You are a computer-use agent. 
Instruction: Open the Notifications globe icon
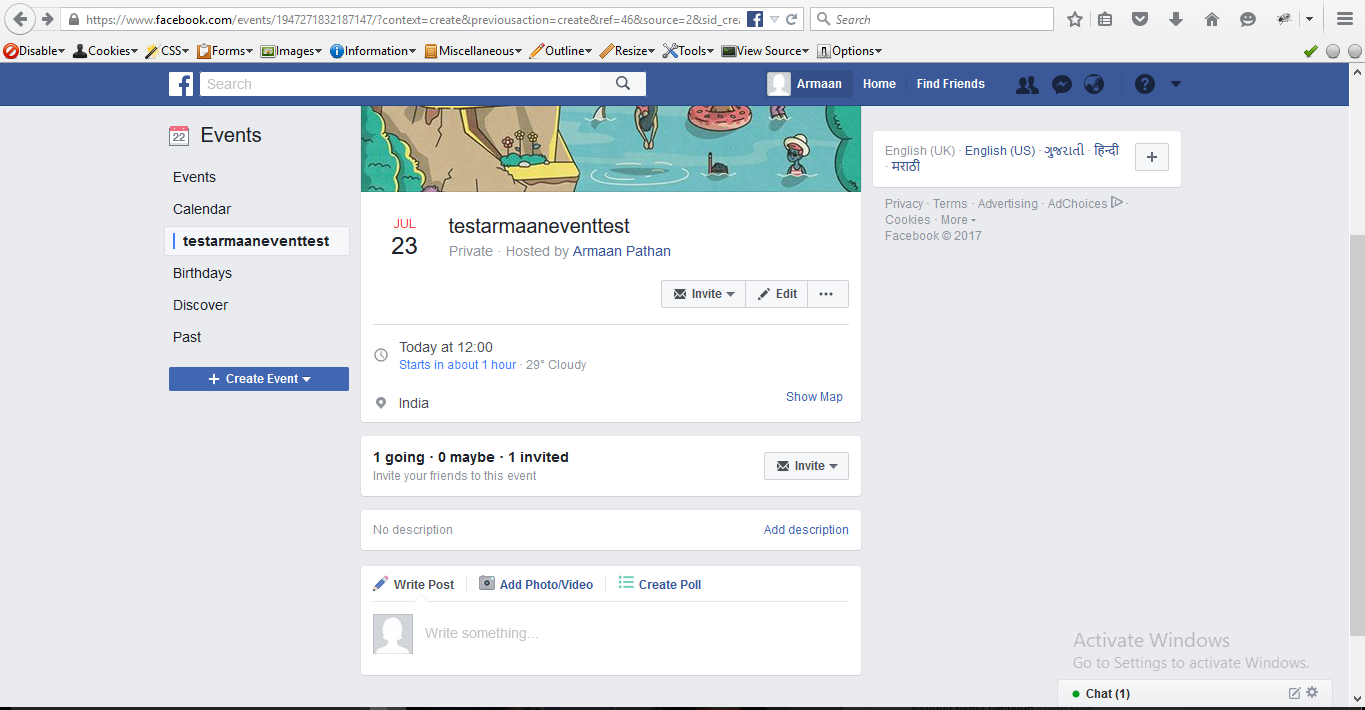(1094, 85)
